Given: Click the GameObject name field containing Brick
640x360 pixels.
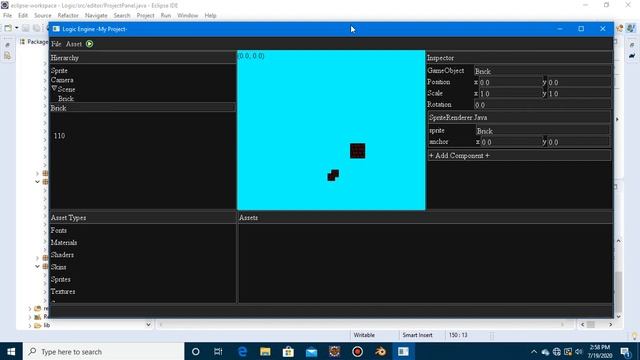Looking at the screenshot, I should pos(542,71).
